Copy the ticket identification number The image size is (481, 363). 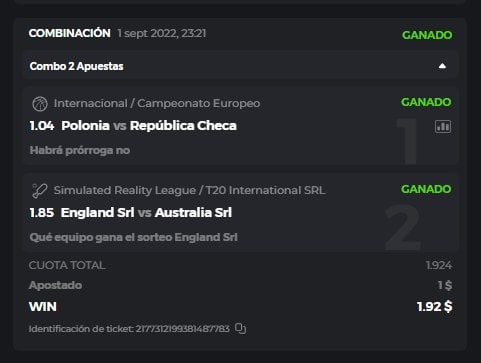pos(240,328)
